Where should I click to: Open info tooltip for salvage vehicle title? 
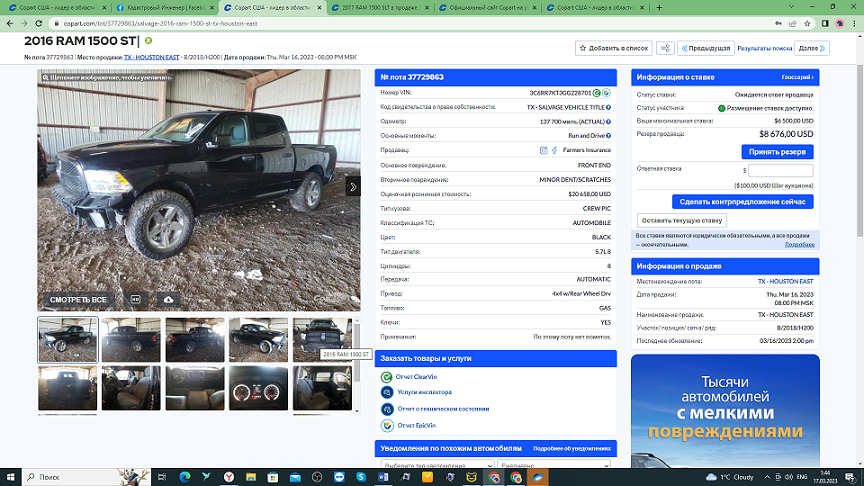pyautogui.click(x=608, y=107)
